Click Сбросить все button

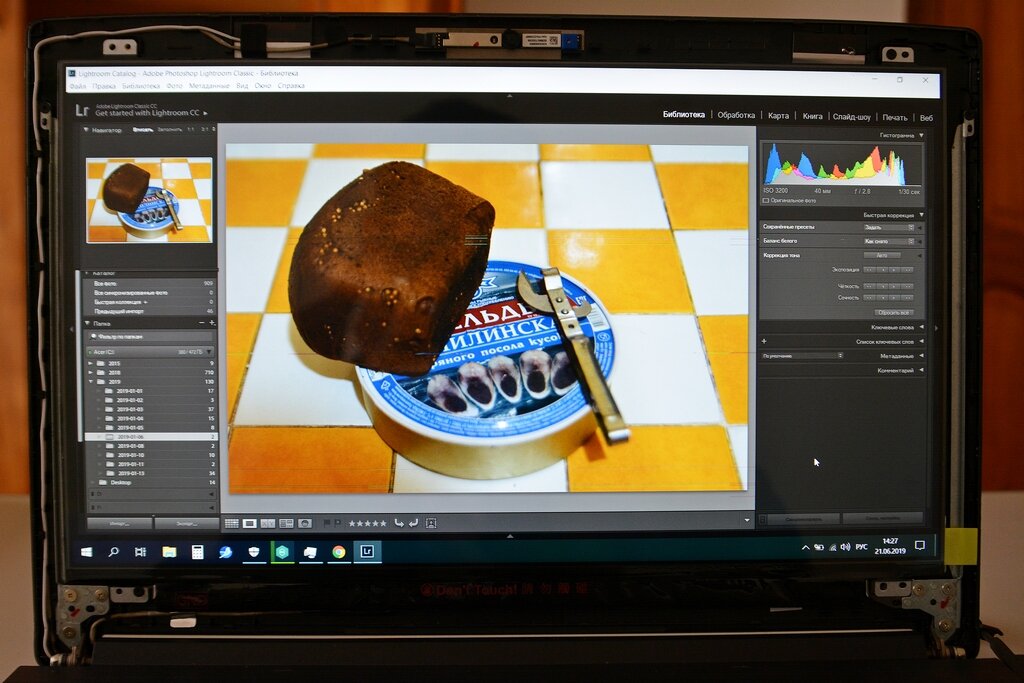tap(893, 313)
